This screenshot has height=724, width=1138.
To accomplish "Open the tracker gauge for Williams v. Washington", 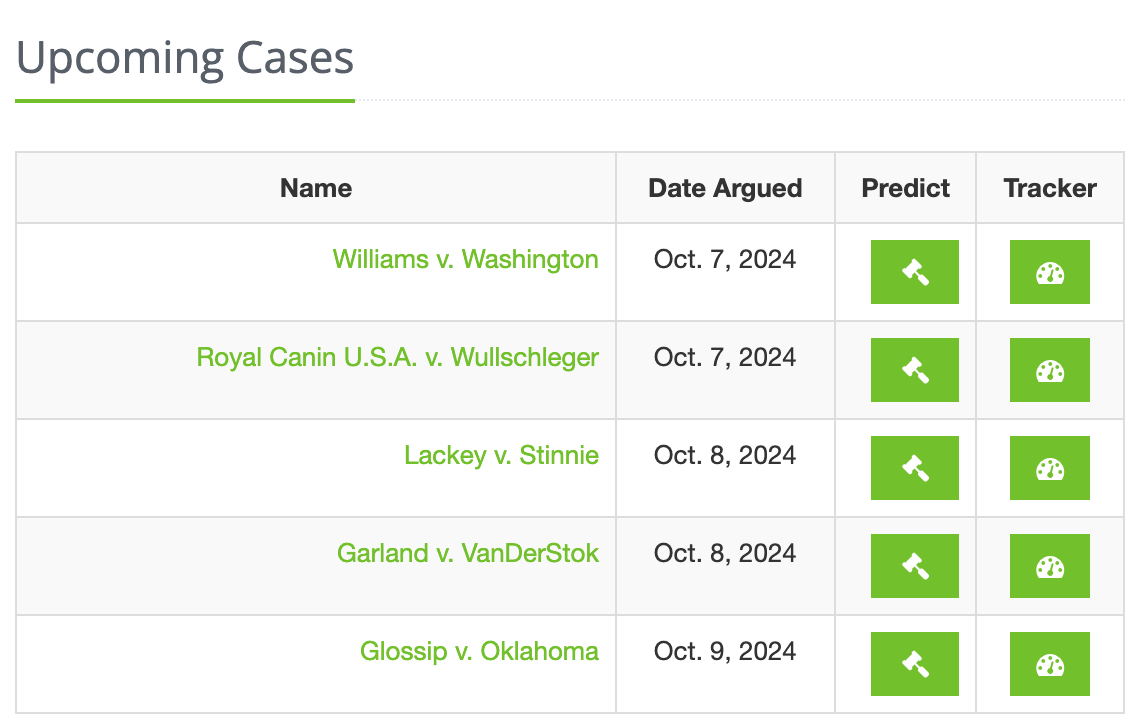I will point(1049,272).
